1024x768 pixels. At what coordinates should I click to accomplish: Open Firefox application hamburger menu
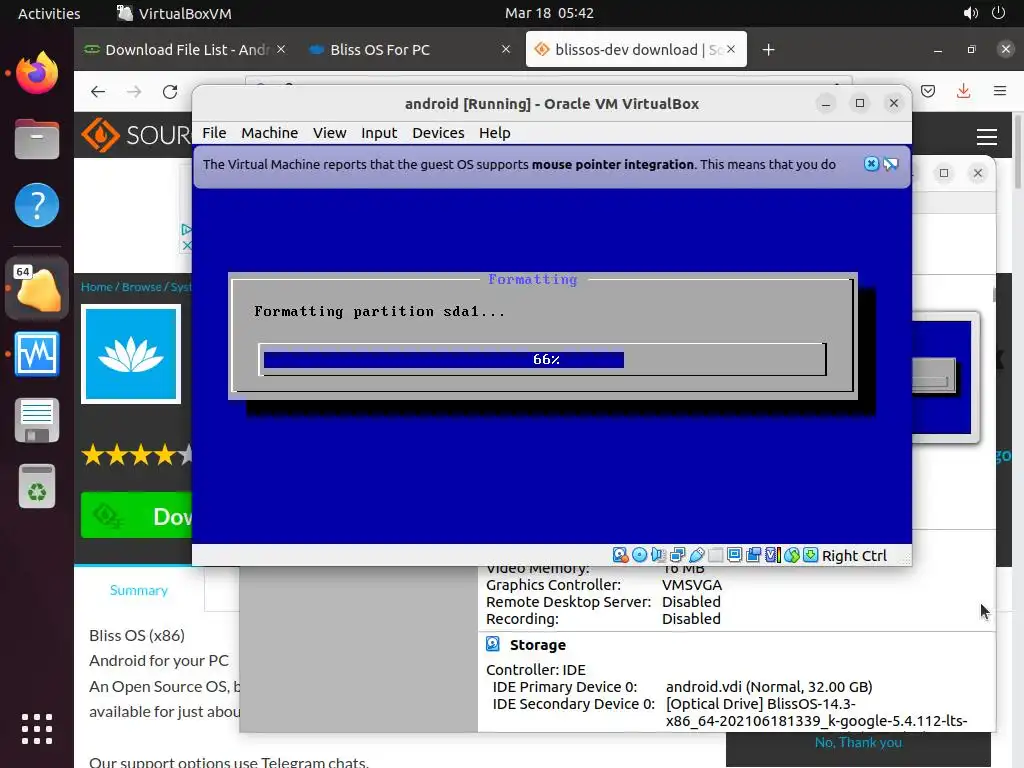tap(1000, 91)
